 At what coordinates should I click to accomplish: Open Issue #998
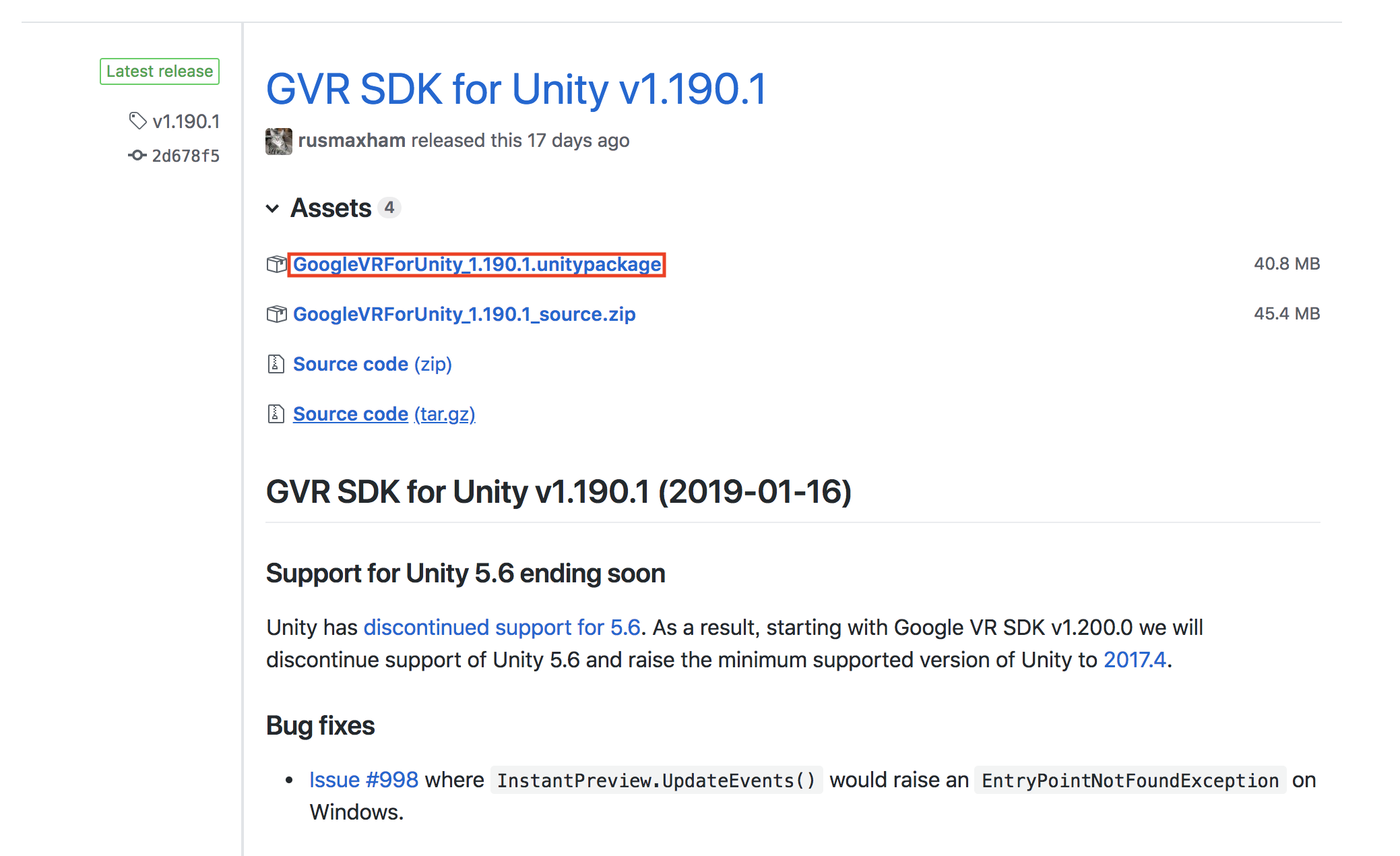click(x=363, y=780)
